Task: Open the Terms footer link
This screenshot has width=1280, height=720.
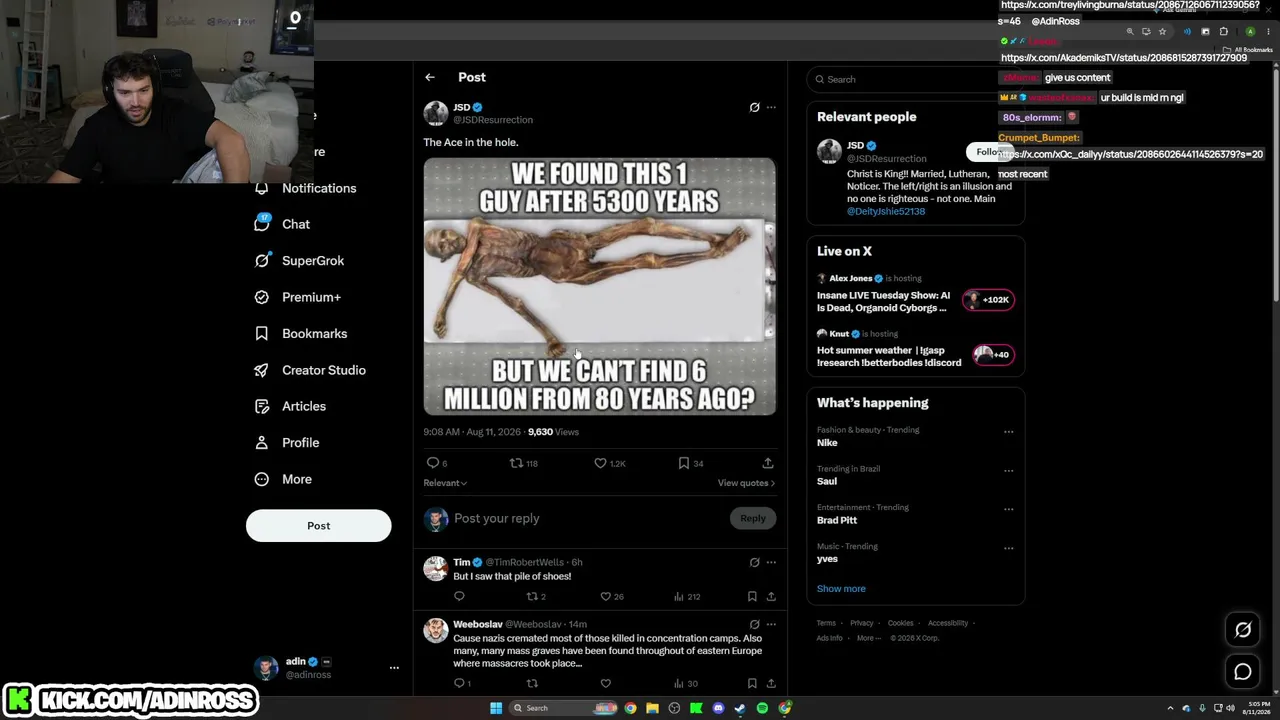Action: point(826,623)
